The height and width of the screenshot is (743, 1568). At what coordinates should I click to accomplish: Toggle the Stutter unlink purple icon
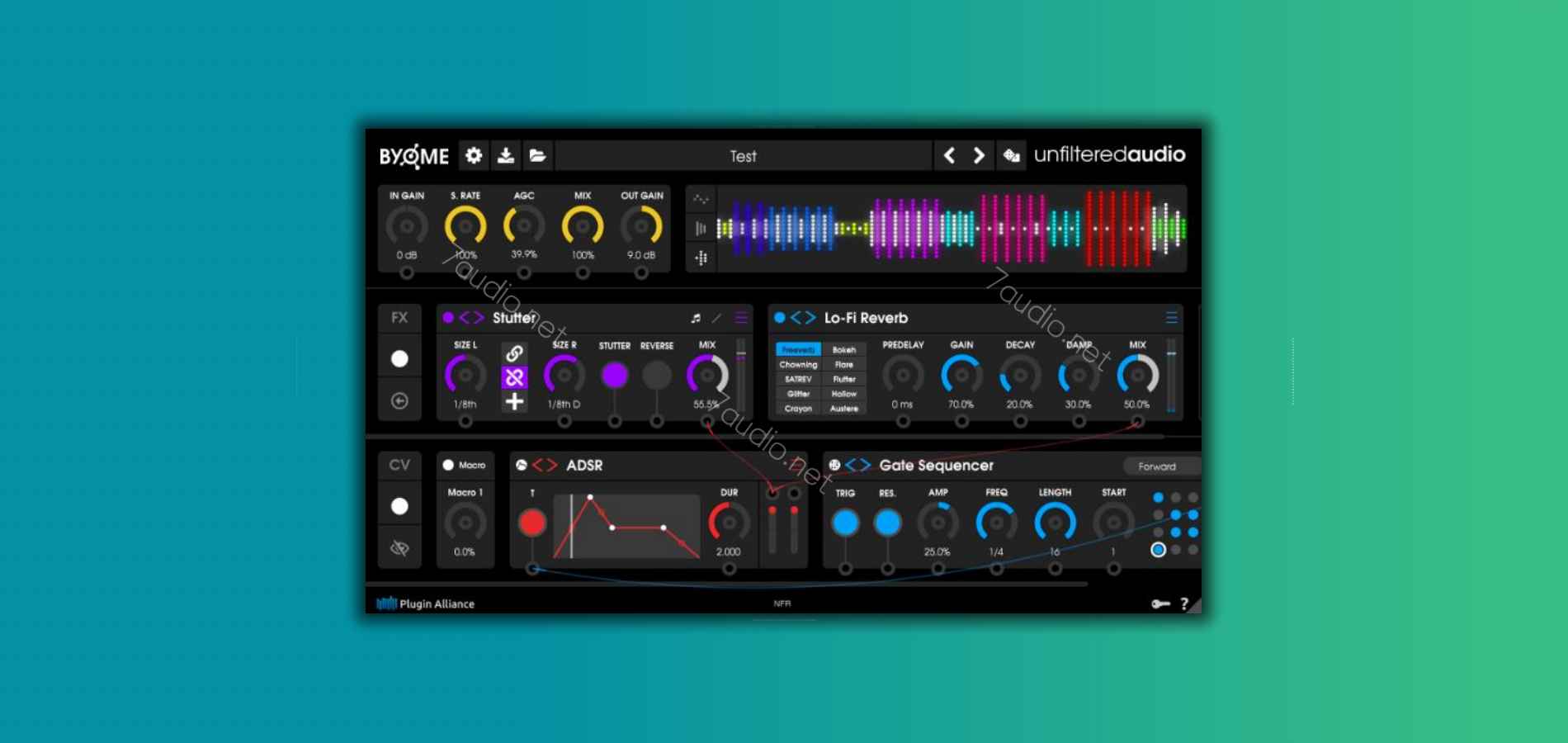tap(514, 377)
